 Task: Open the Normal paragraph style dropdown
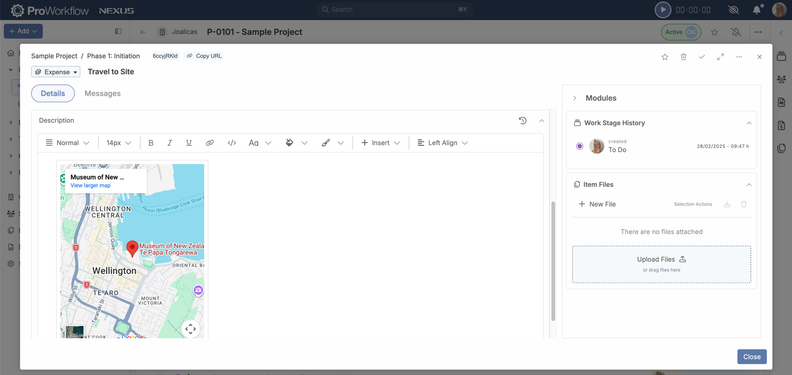pos(68,143)
